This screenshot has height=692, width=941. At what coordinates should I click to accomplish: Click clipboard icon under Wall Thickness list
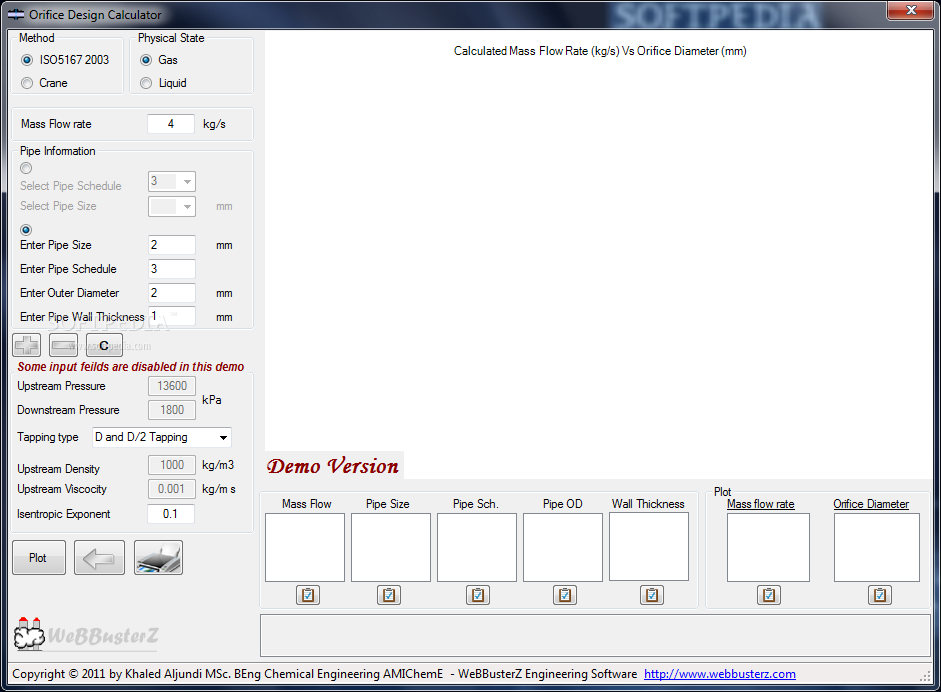coord(652,595)
